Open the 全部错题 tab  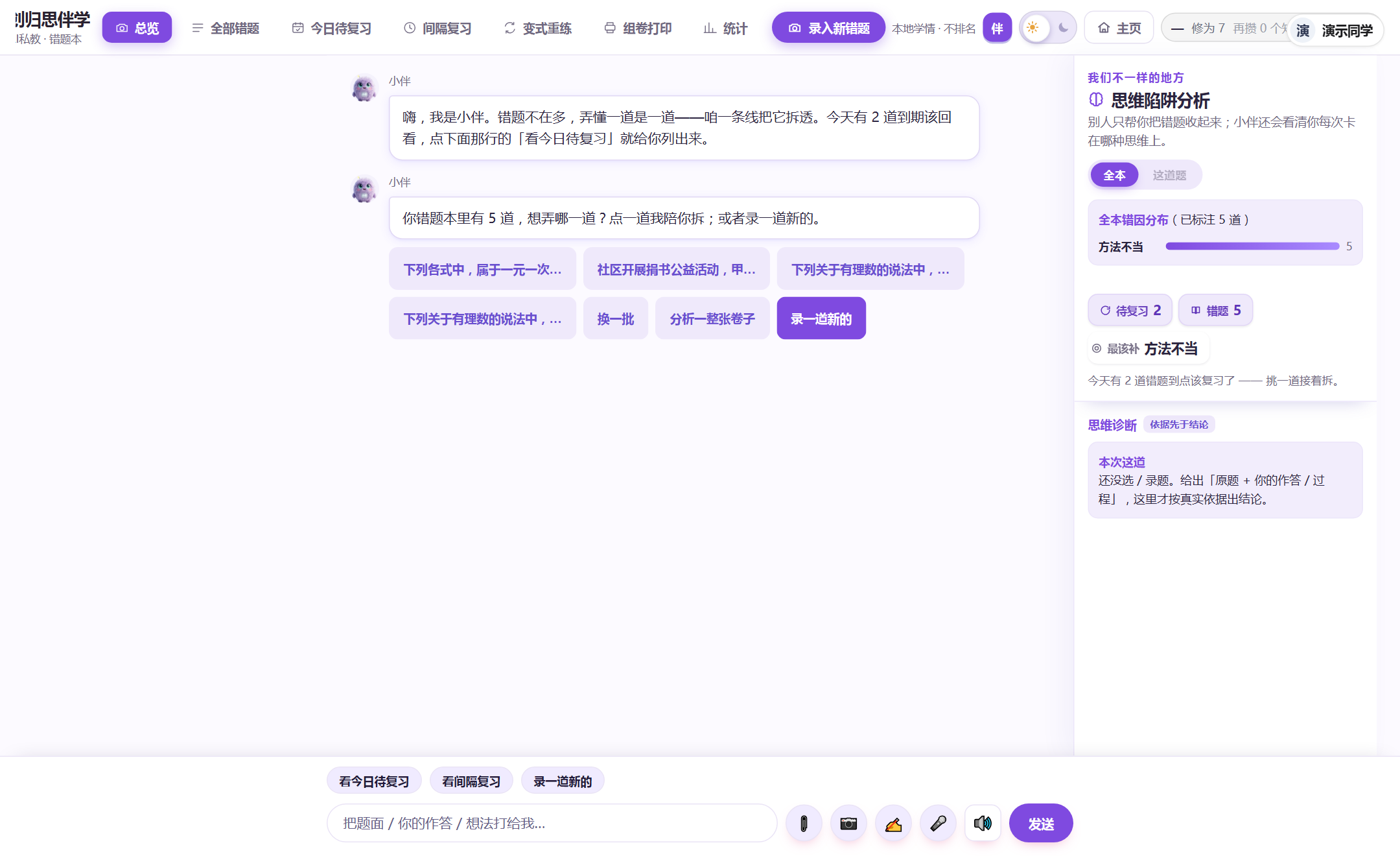[226, 28]
